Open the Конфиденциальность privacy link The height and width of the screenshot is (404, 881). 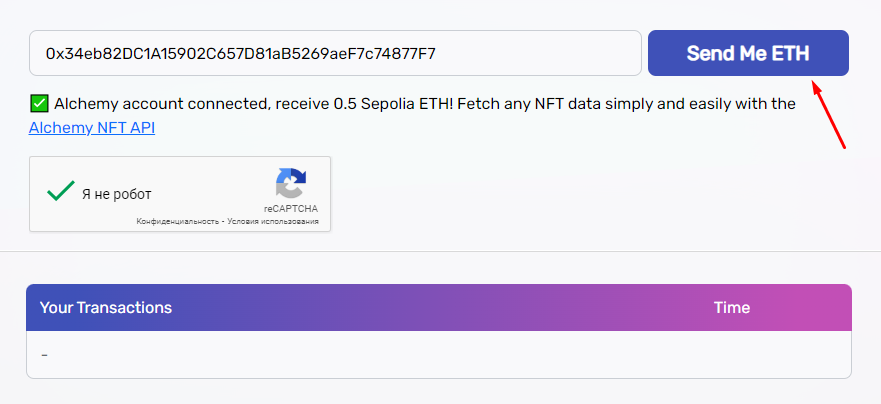pos(177,221)
